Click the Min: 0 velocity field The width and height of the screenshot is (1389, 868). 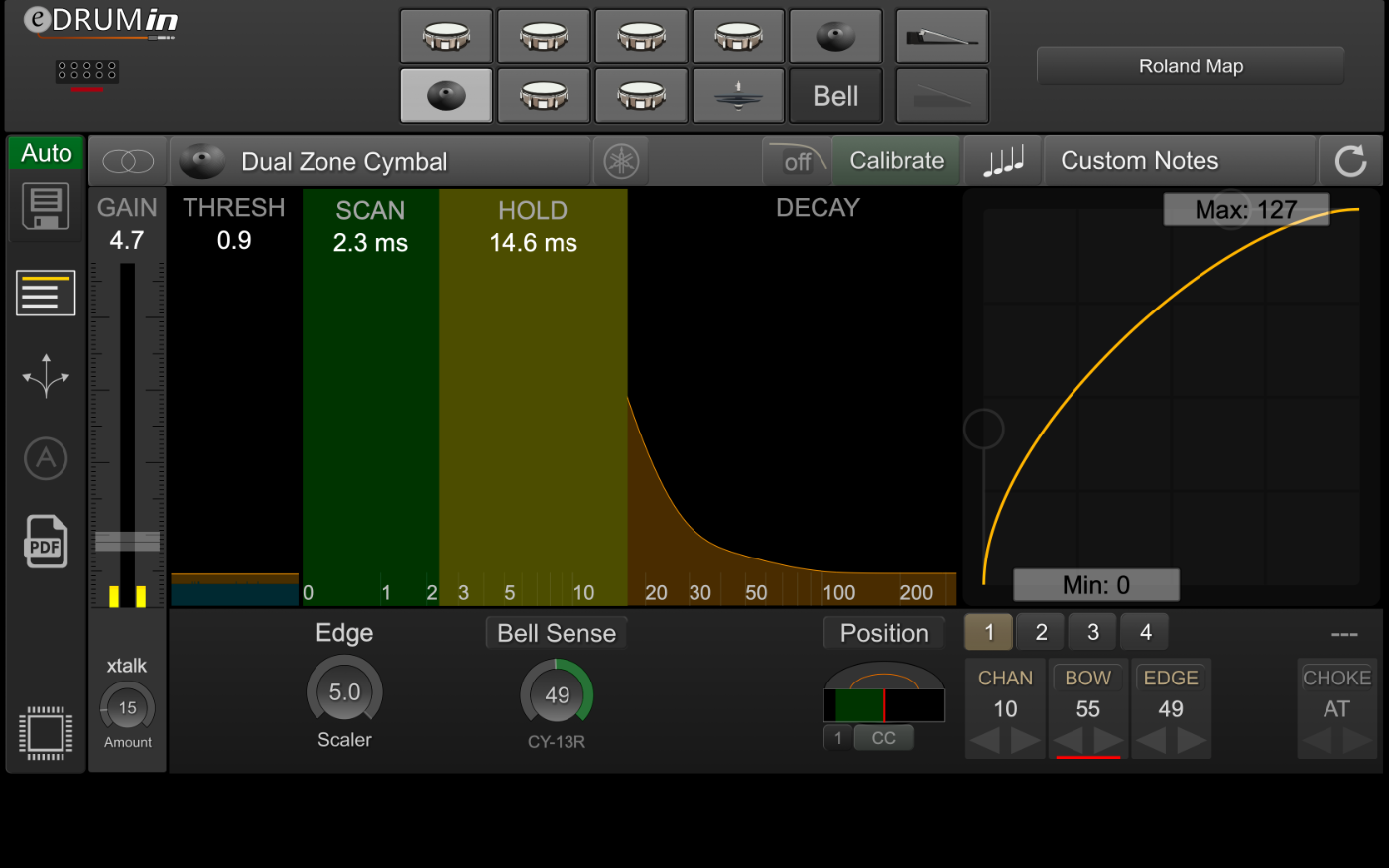(1096, 585)
